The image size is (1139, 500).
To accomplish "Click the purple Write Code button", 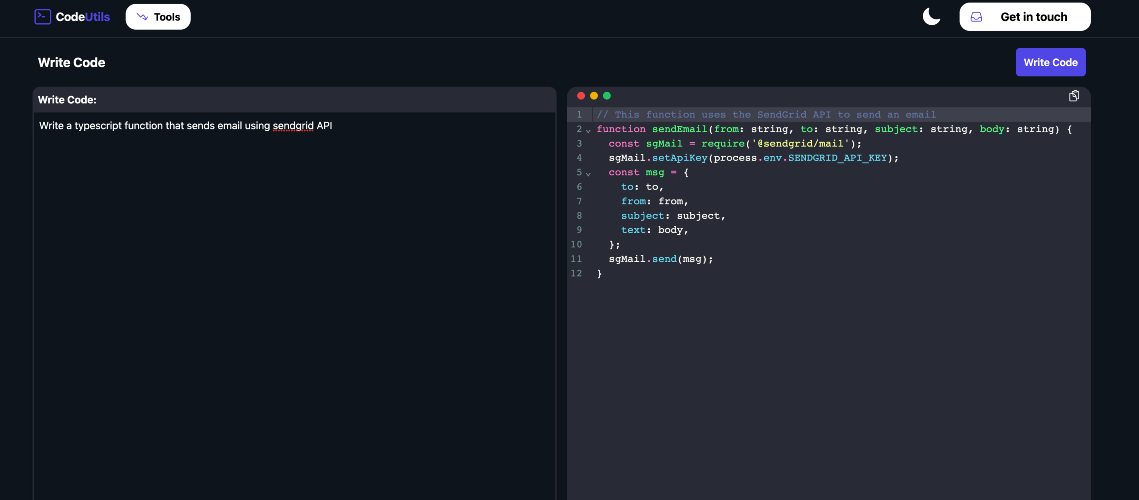I will [x=1050, y=62].
